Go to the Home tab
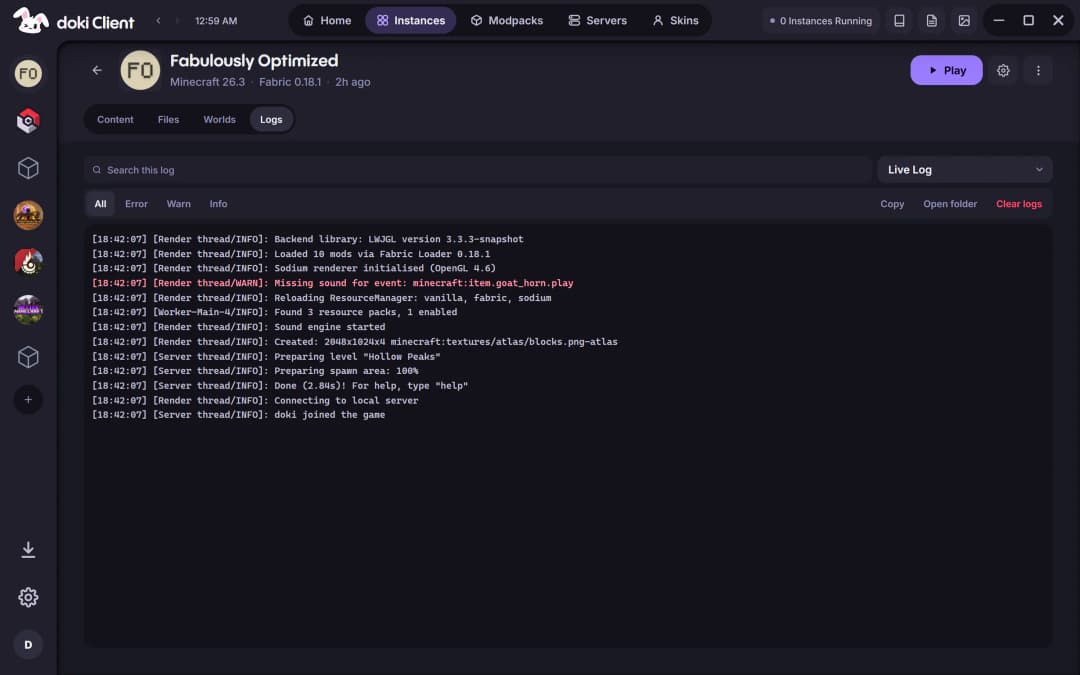Image resolution: width=1080 pixels, height=675 pixels. 327,21
